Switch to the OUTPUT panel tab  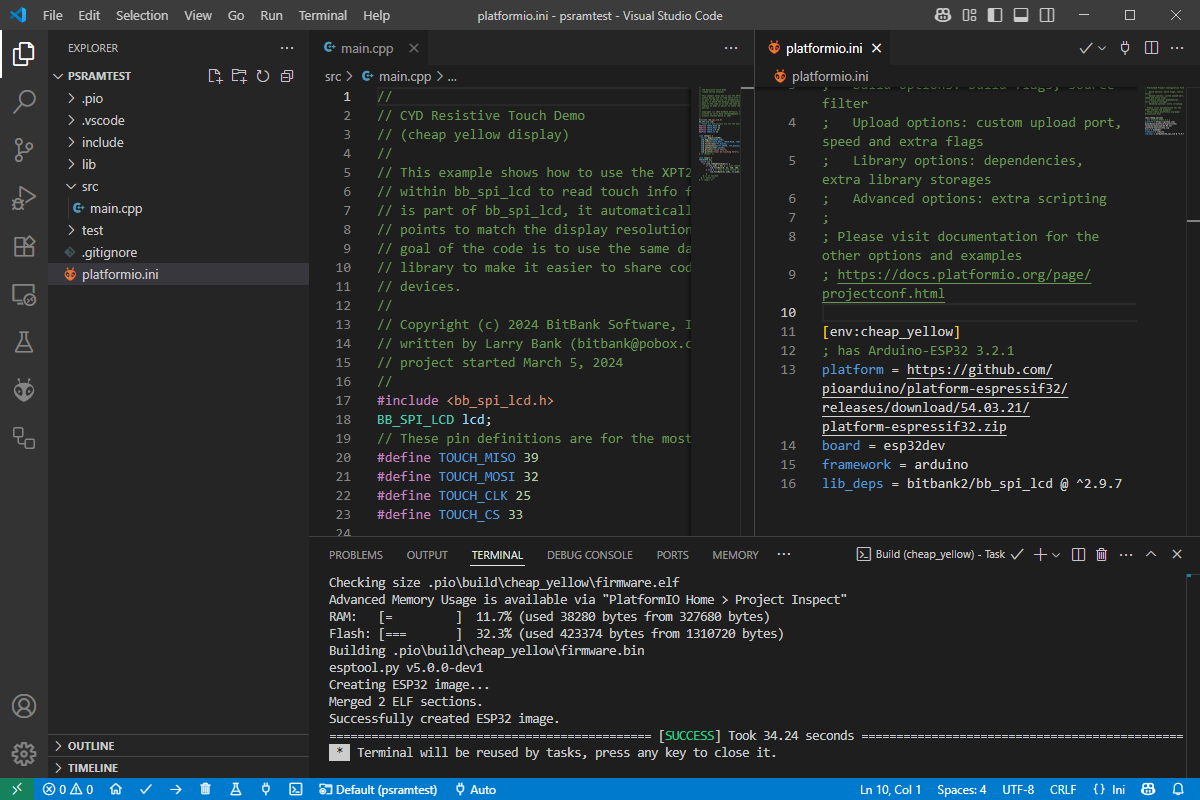[x=427, y=555]
